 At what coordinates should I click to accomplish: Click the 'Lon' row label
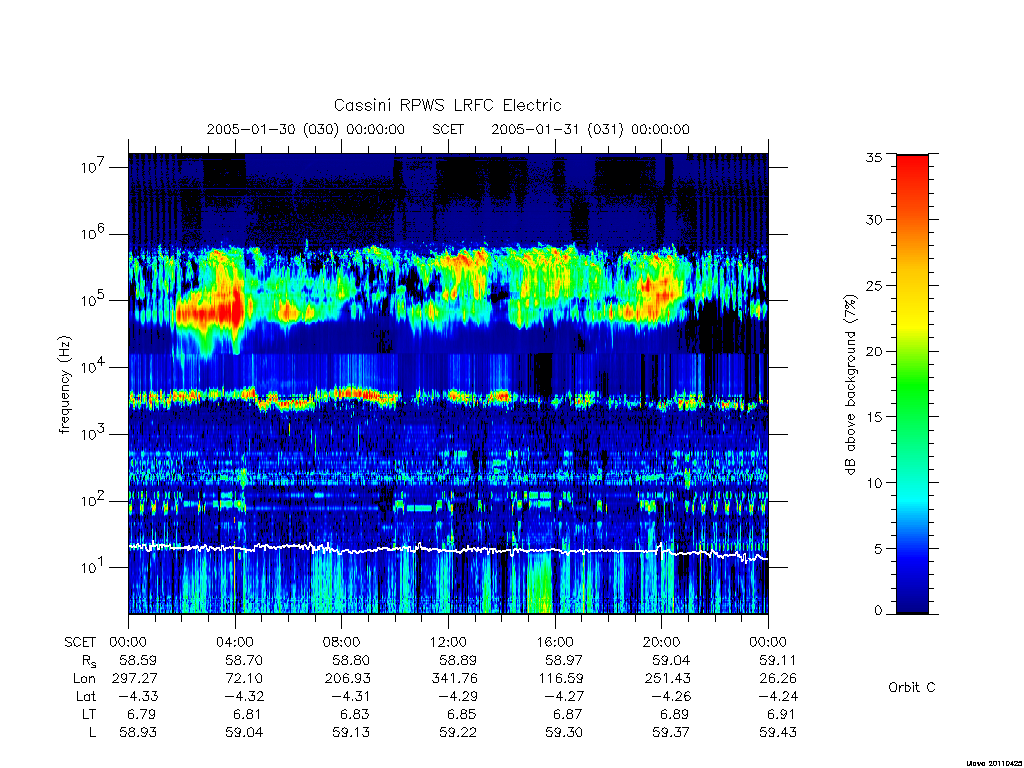point(84,679)
